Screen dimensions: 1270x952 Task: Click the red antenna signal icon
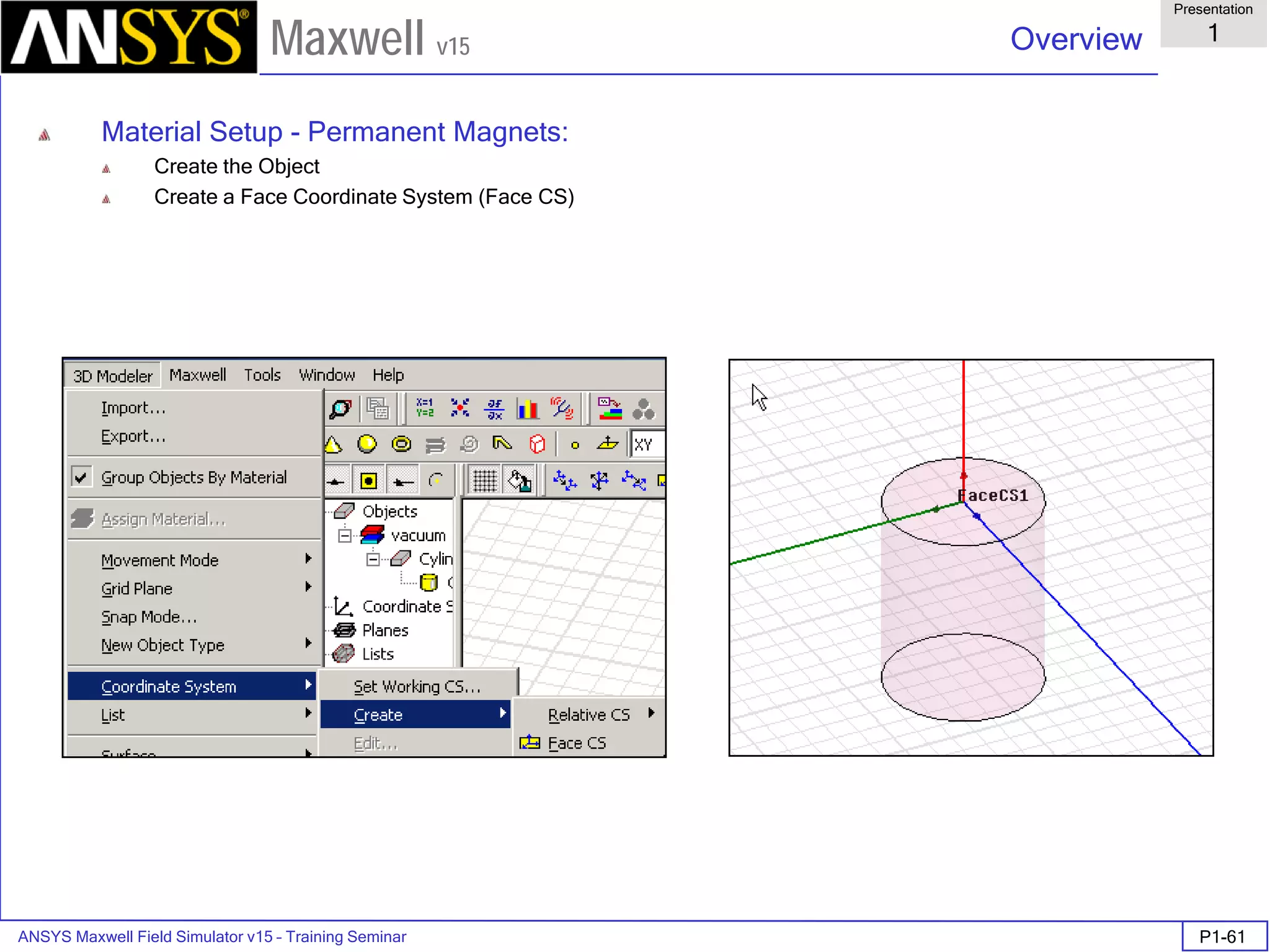tap(562, 408)
